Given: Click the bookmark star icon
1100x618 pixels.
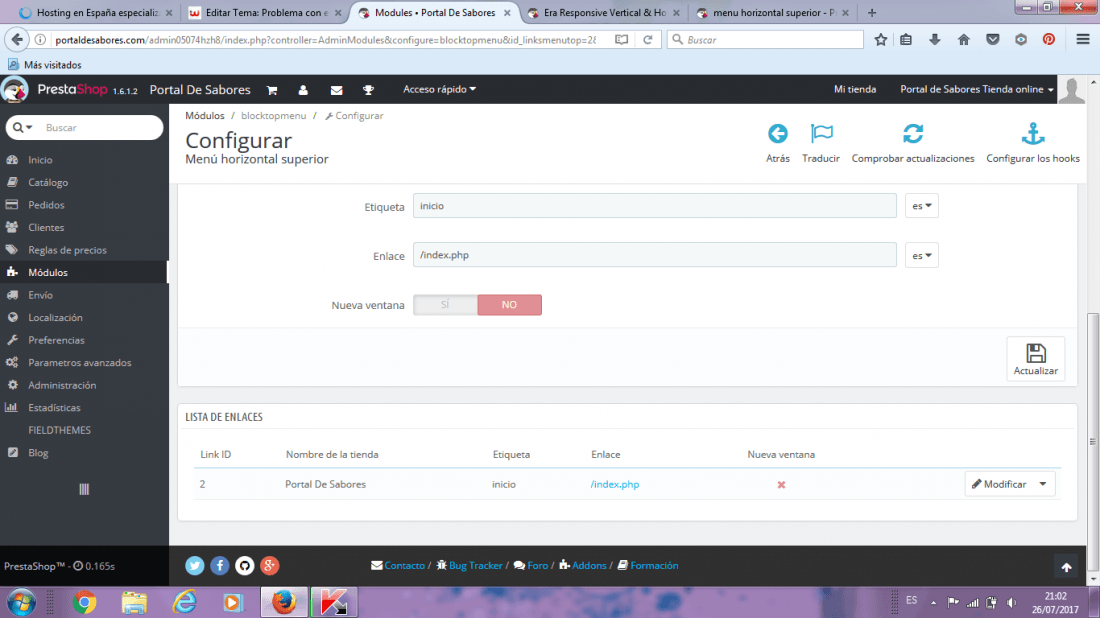Looking at the screenshot, I should (881, 40).
